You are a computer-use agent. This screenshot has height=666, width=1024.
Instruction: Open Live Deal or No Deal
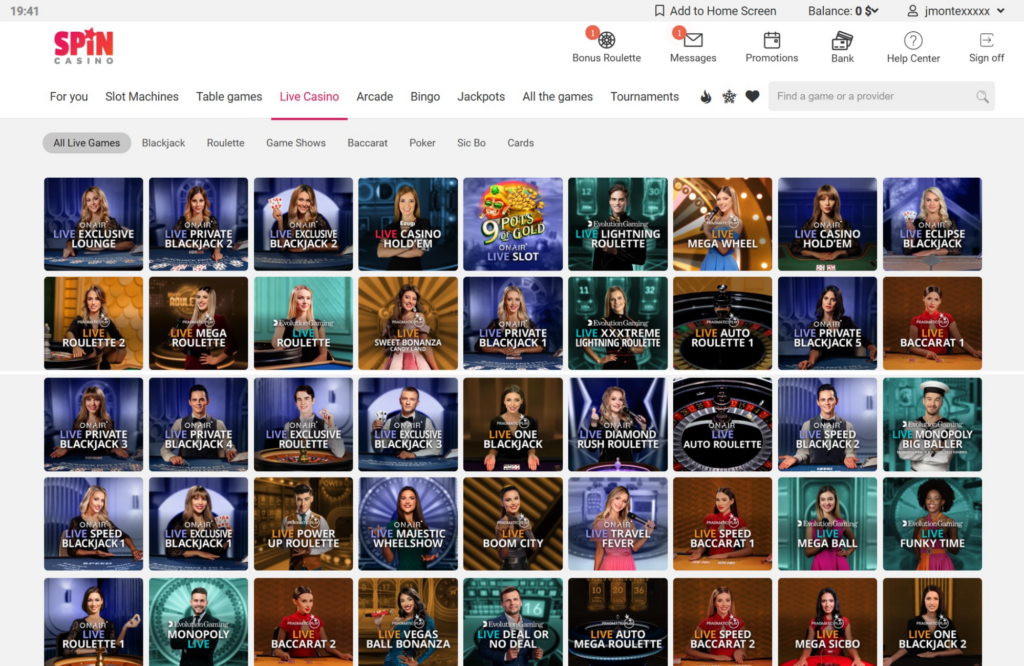(513, 622)
